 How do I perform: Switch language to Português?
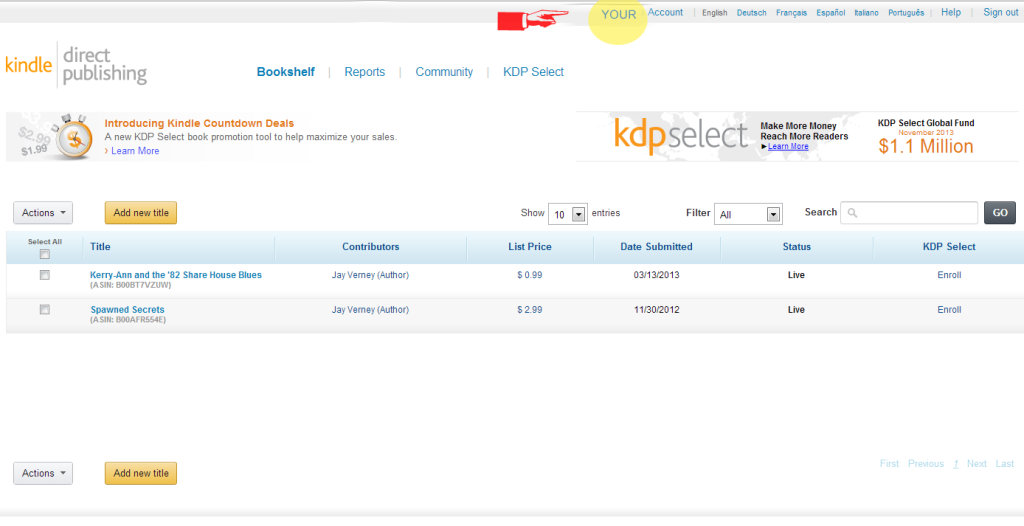906,12
